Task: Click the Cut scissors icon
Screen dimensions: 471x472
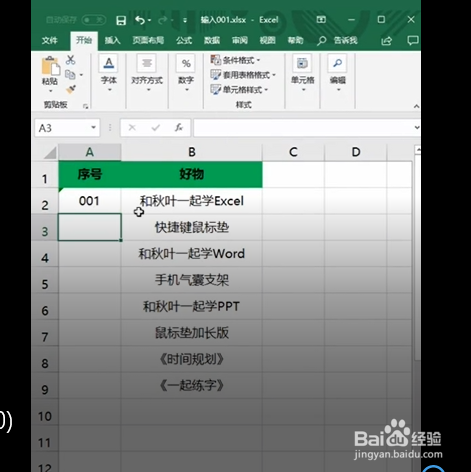Action: [x=70, y=60]
